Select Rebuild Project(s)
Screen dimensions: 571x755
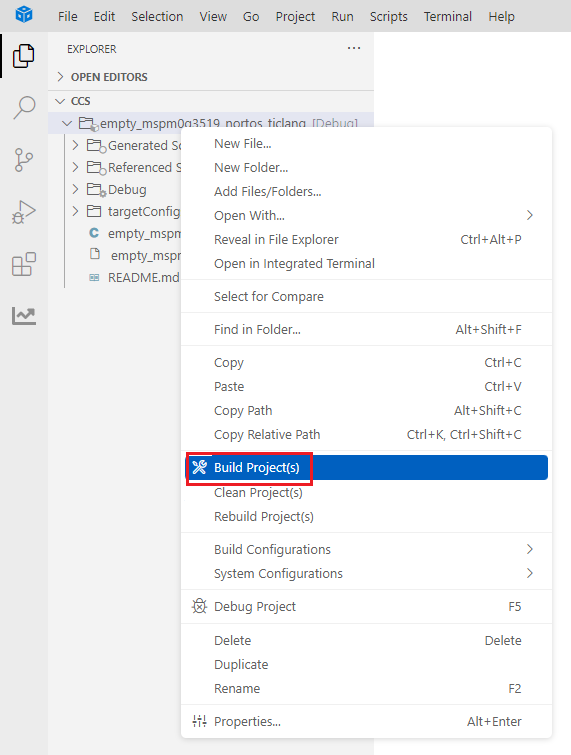366,517
